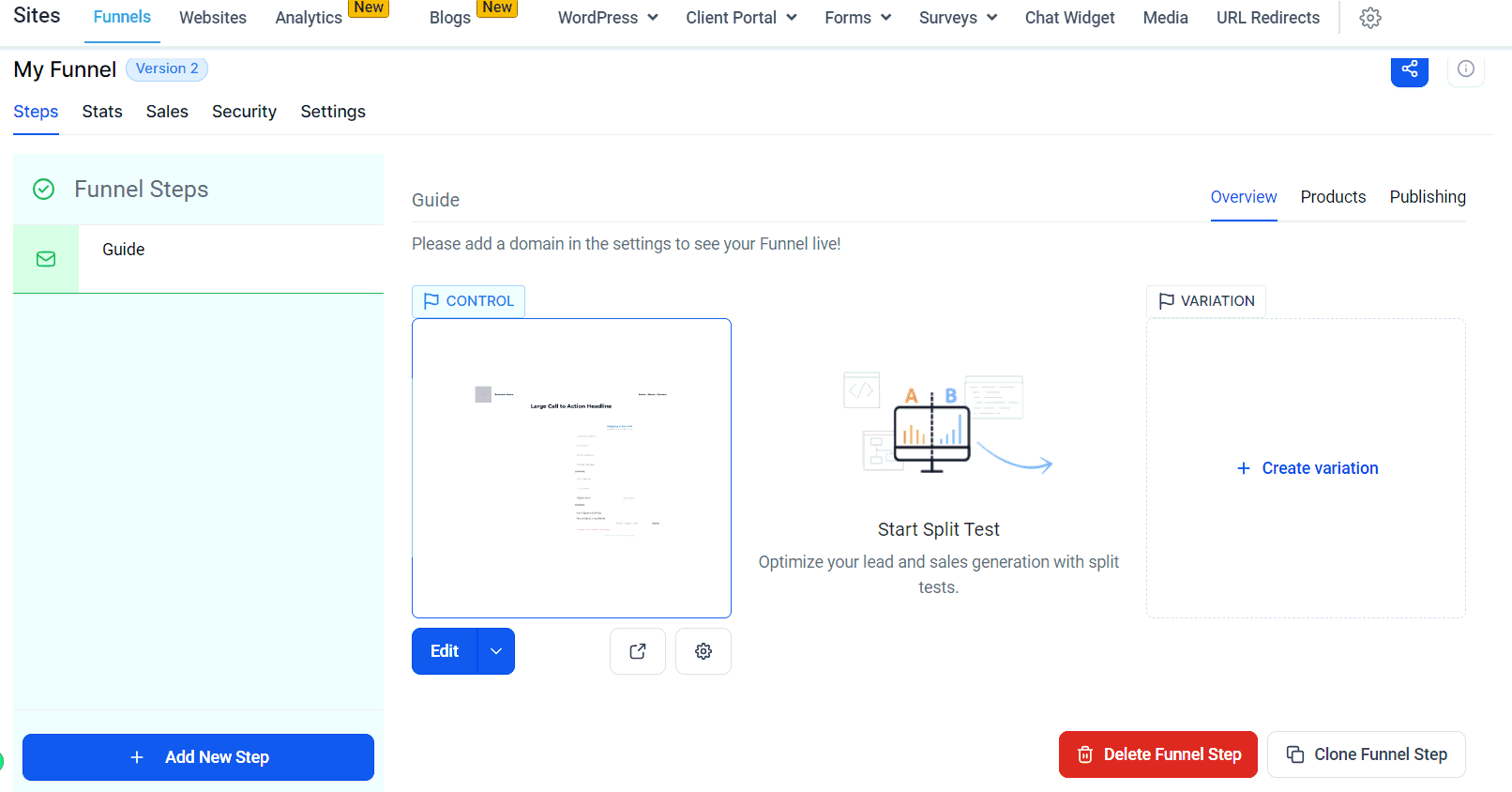Expand the WordPress menu dropdown
Image resolution: width=1512 pixels, height=792 pixels.
tap(608, 18)
